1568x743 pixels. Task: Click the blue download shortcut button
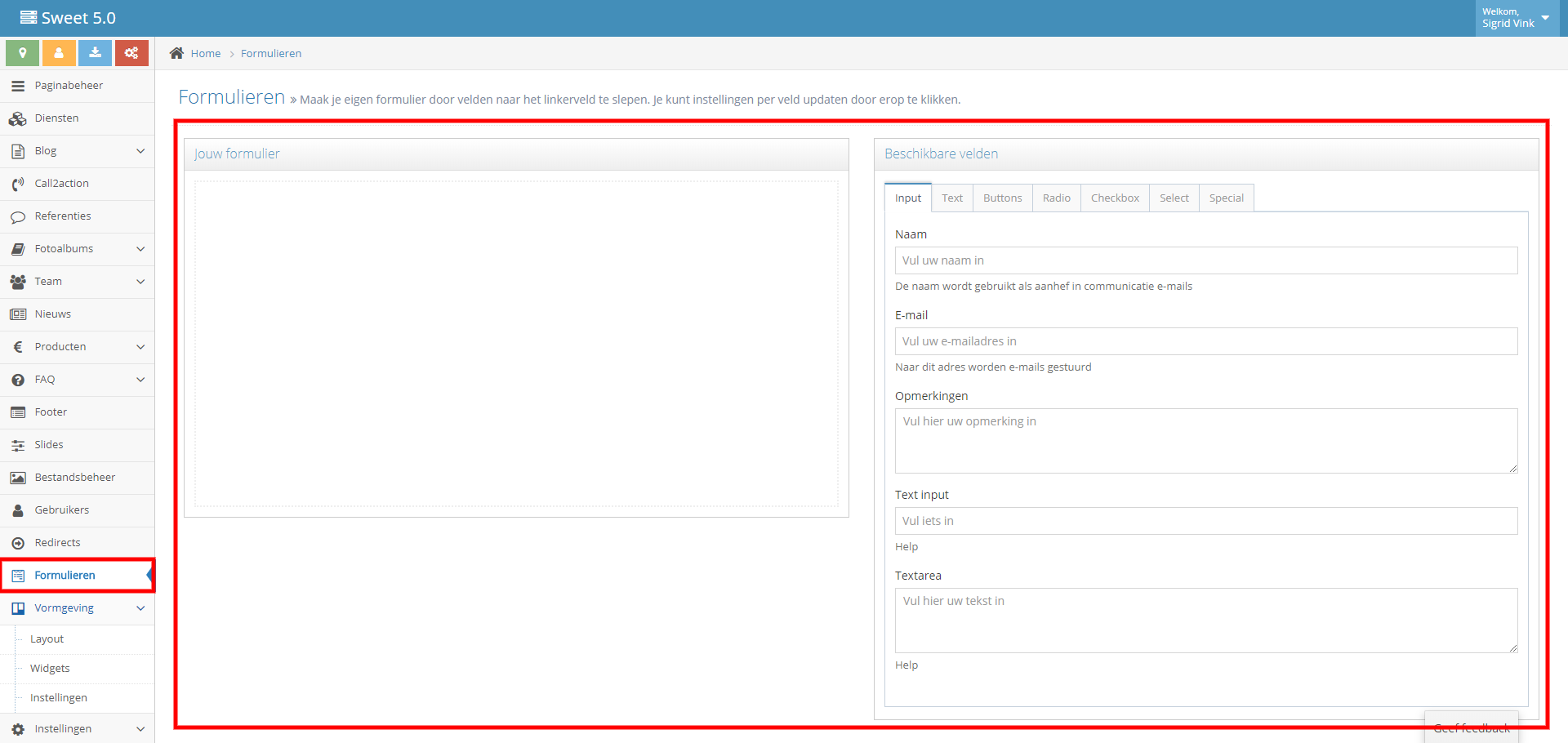tap(95, 53)
